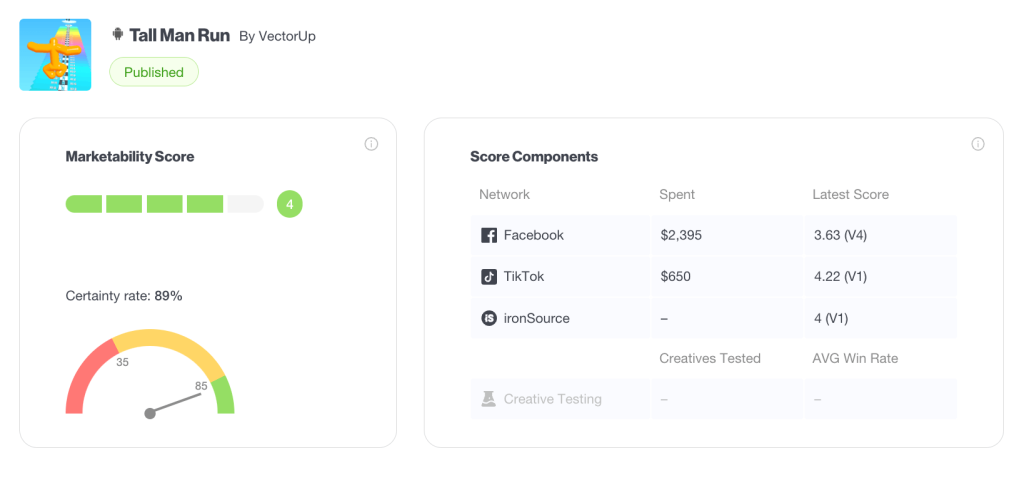
Task: Open Score Components info icon
Action: tap(978, 144)
